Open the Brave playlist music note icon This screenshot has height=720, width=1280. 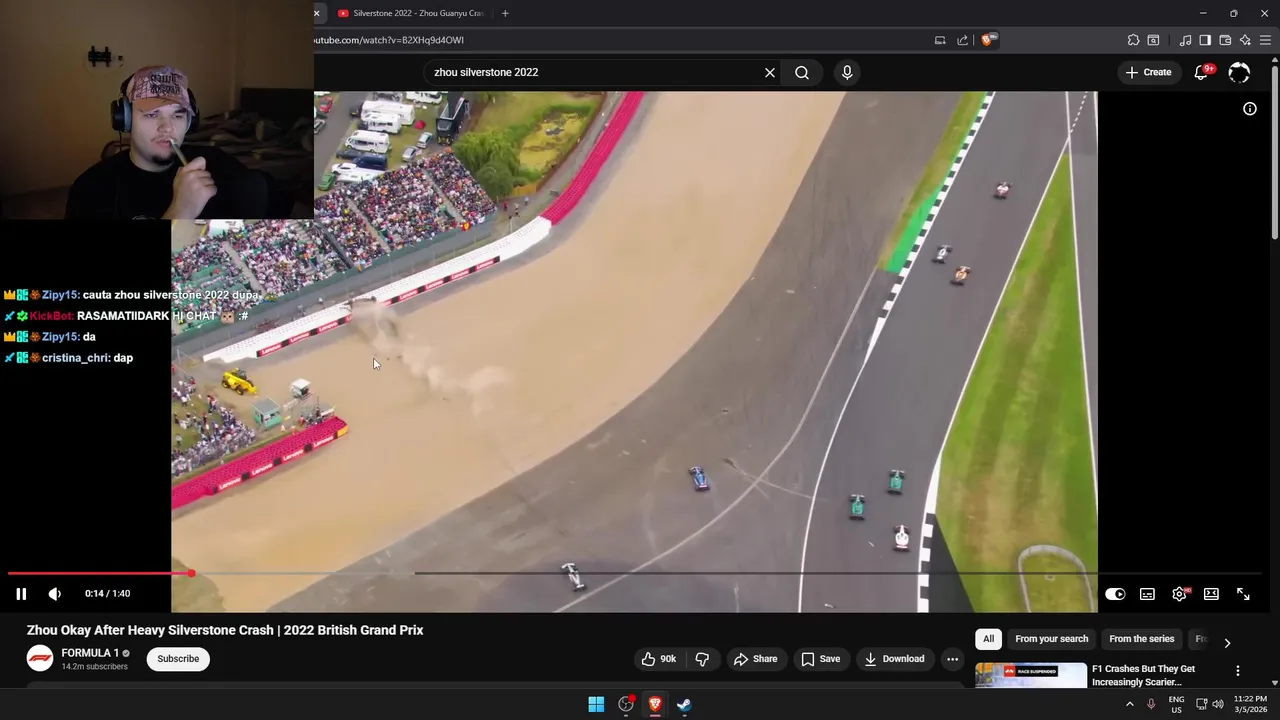point(1185,40)
